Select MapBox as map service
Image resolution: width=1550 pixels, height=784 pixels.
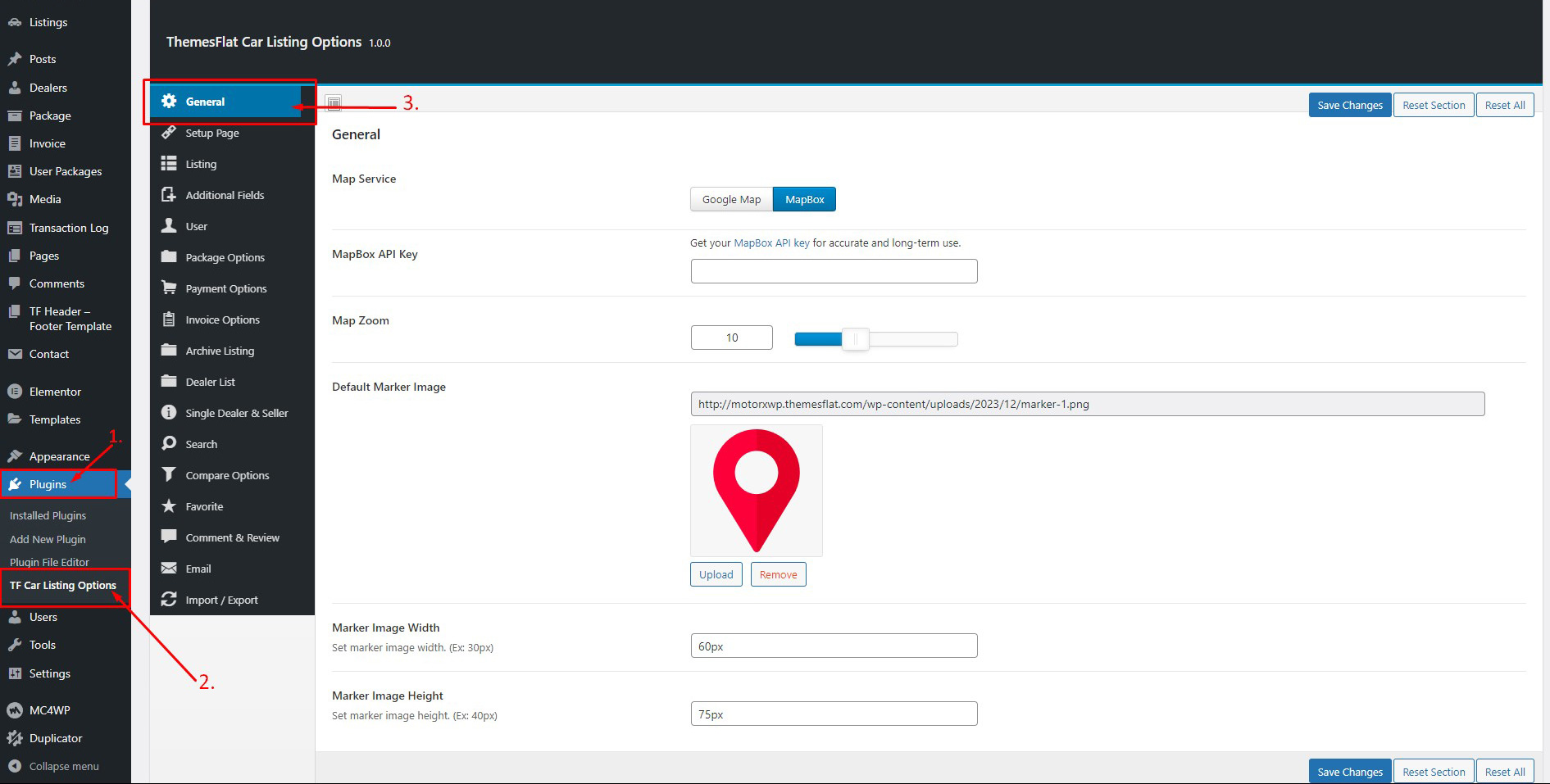tap(804, 199)
